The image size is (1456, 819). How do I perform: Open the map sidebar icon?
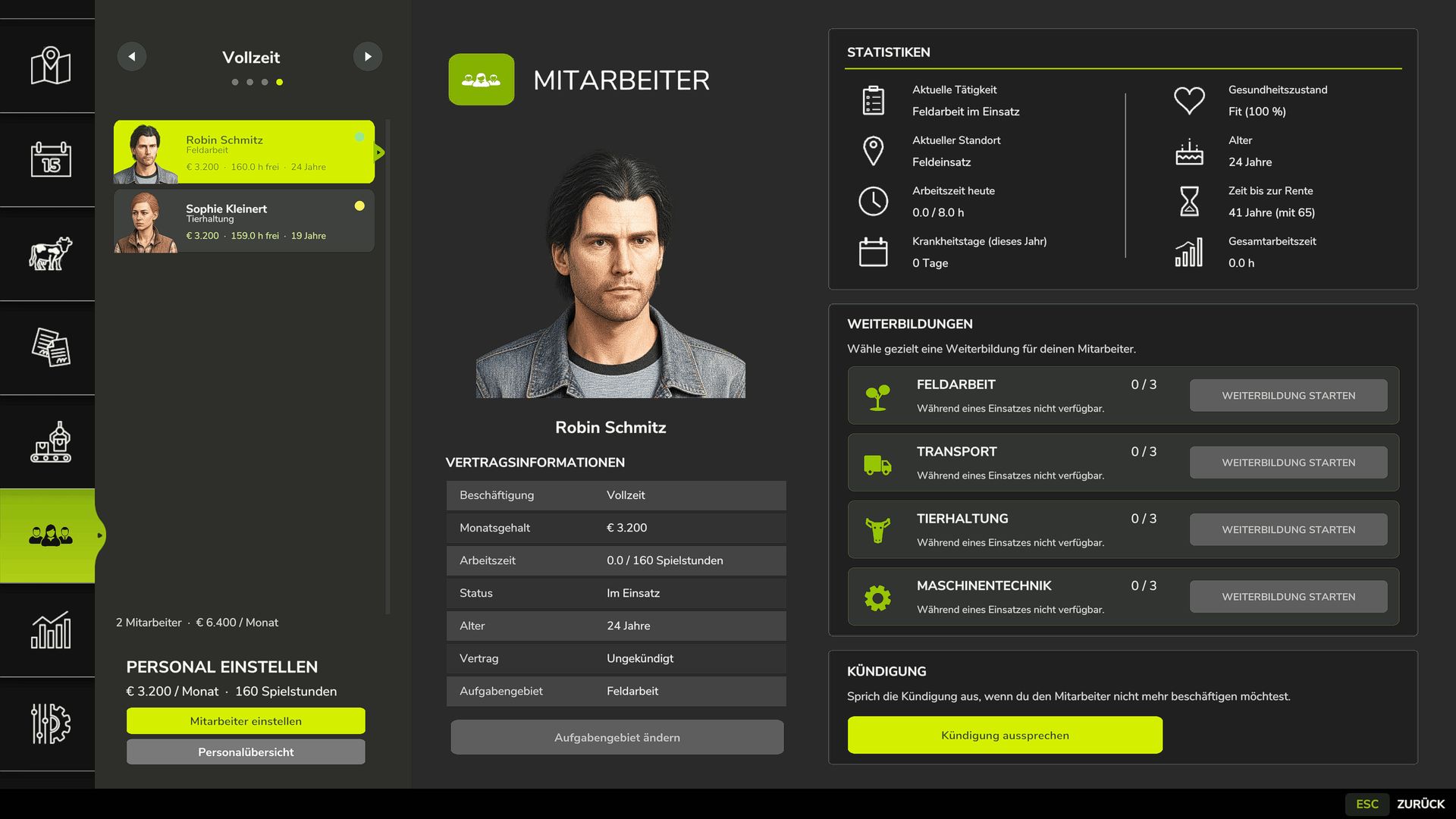[50, 66]
